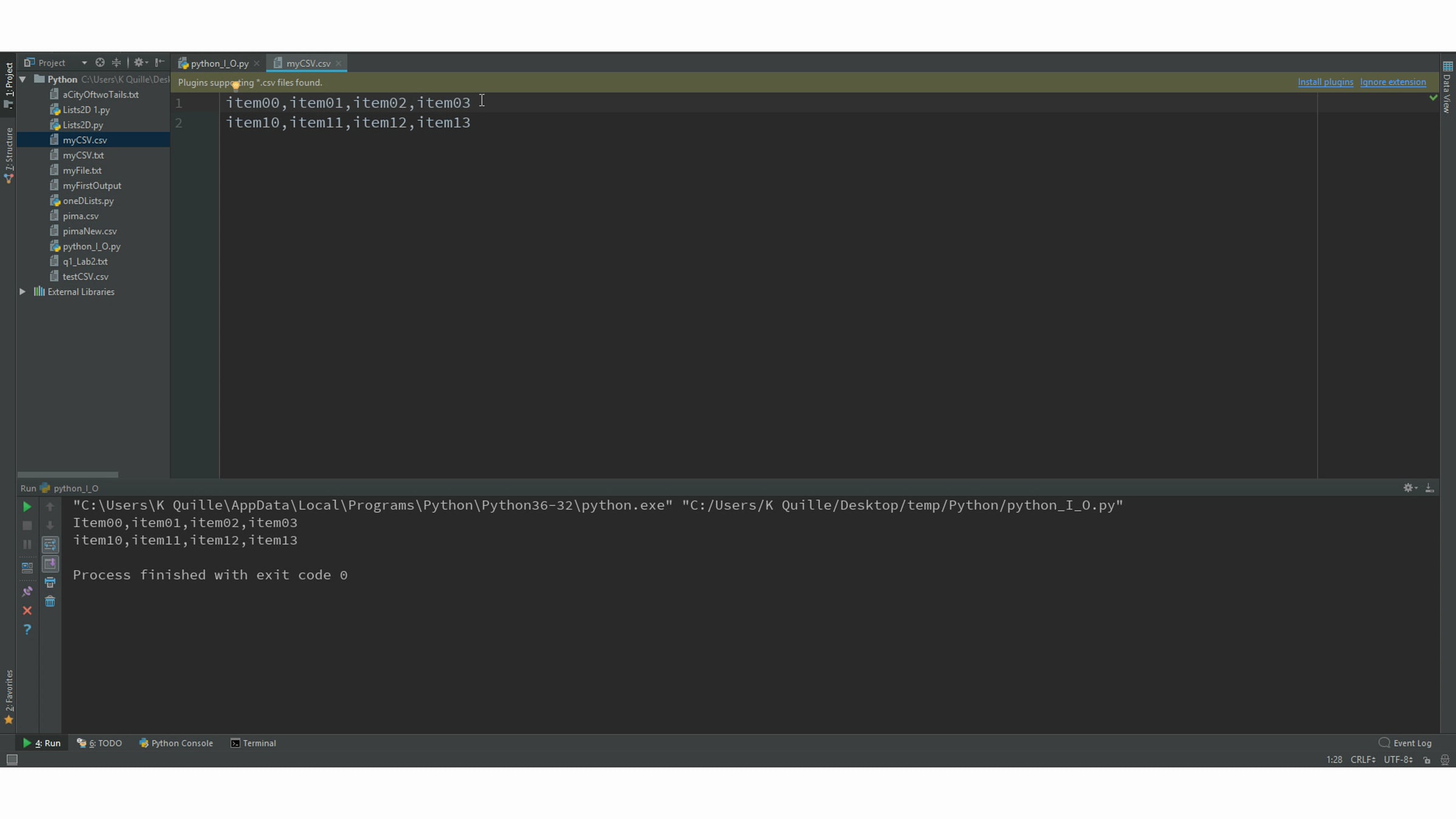Change file encoding via UTF-8 selector
This screenshot has width=1456, height=819.
pos(1398,760)
